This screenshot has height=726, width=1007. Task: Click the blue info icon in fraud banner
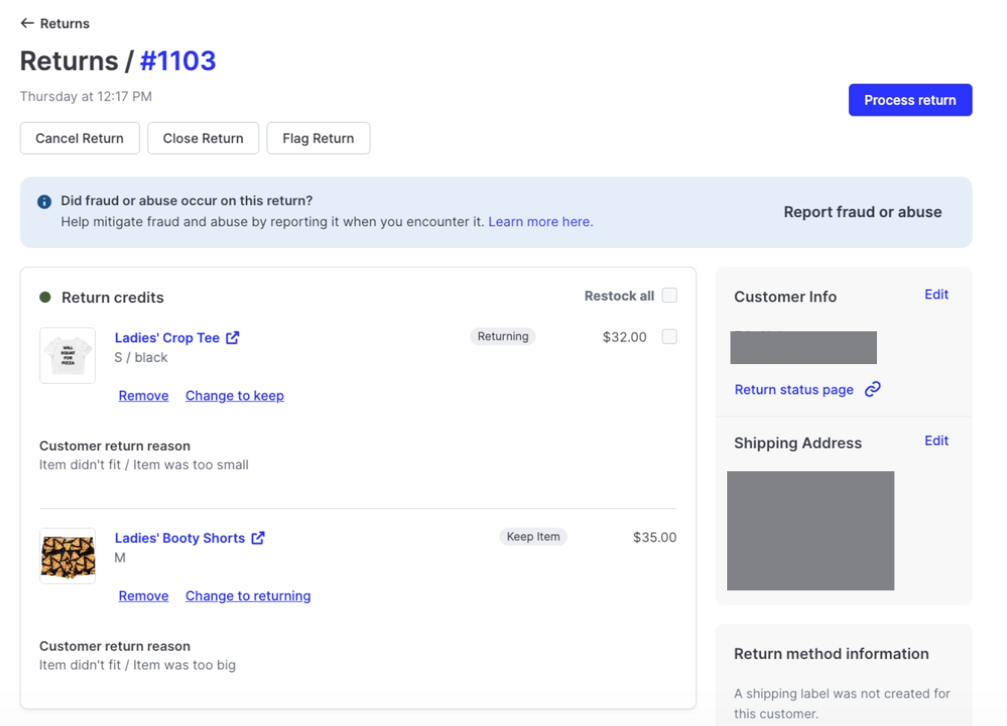click(x=44, y=202)
